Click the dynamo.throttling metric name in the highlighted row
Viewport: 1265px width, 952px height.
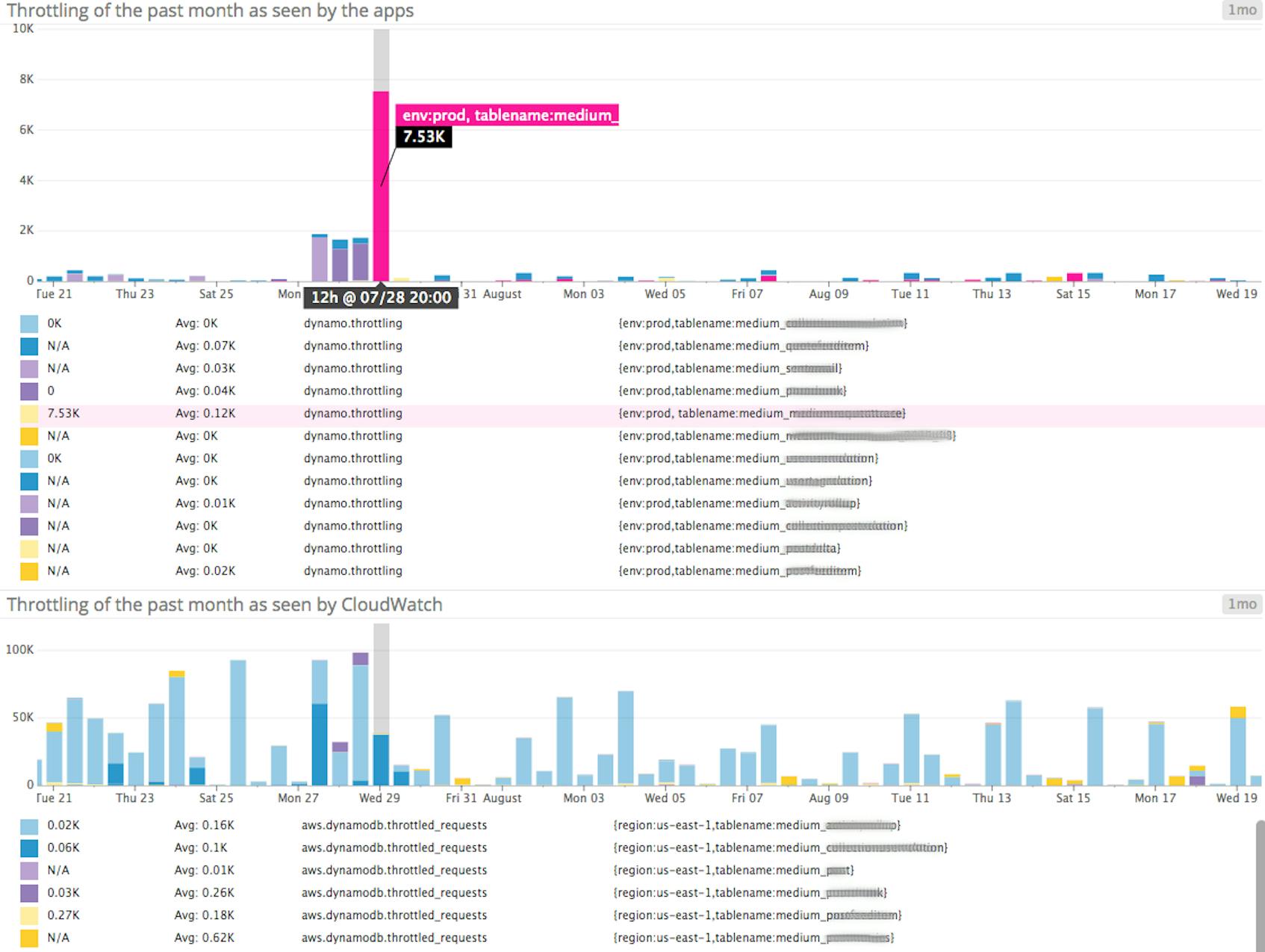(353, 413)
